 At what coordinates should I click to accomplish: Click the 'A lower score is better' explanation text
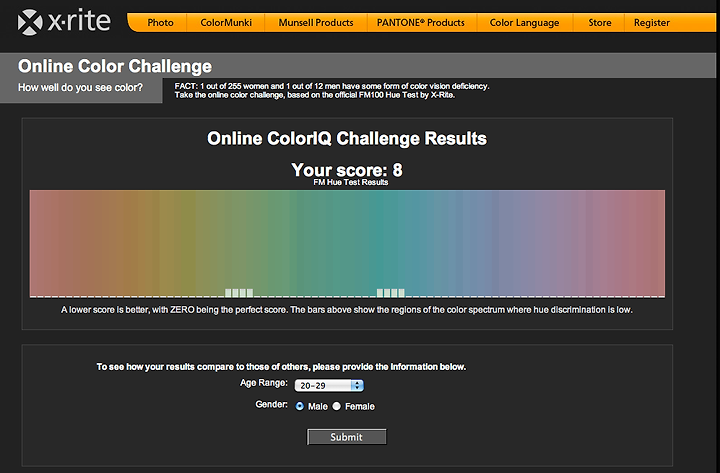(x=347, y=310)
